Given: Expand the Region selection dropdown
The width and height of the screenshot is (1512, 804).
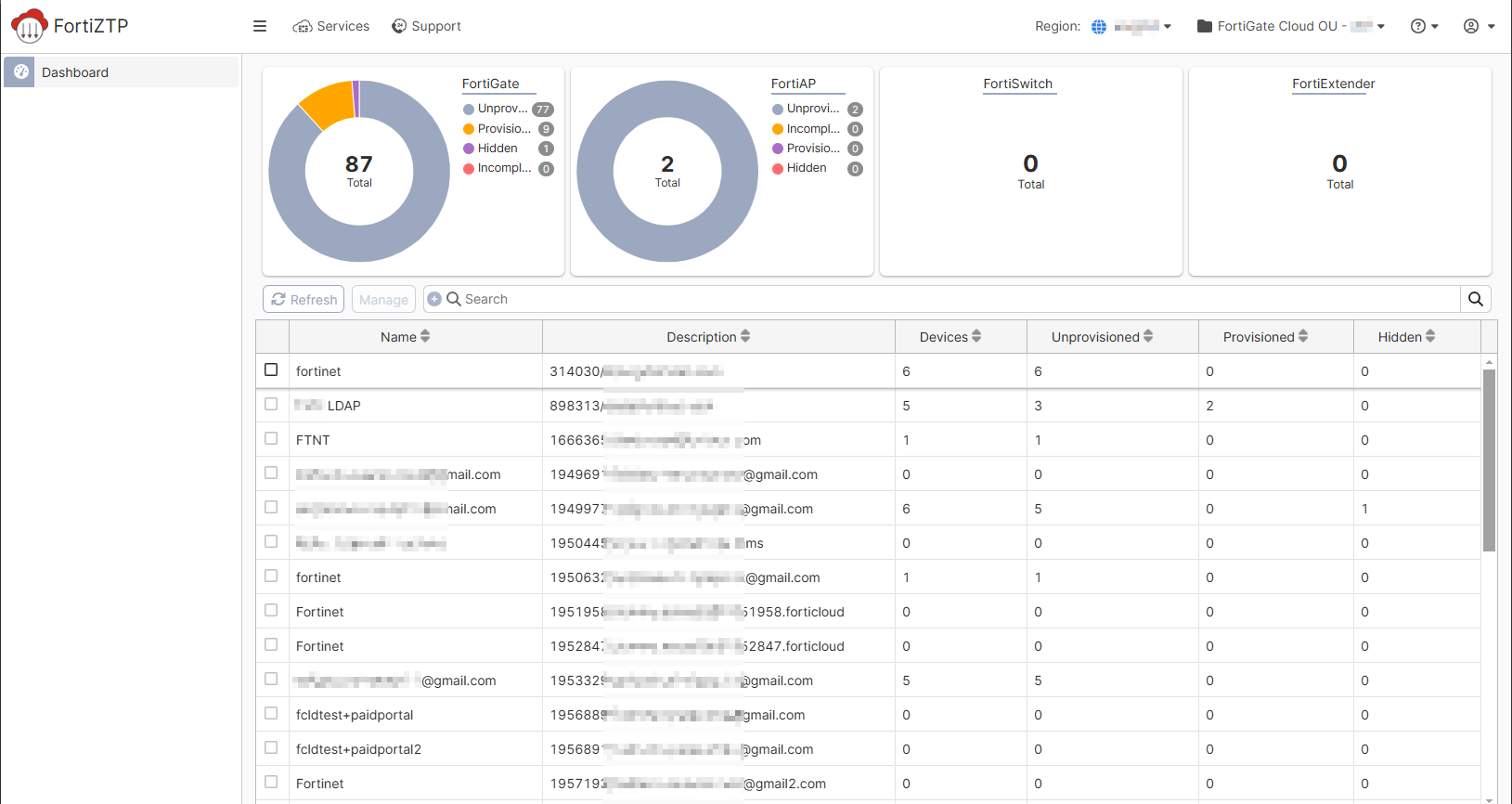Looking at the screenshot, I should [1143, 26].
